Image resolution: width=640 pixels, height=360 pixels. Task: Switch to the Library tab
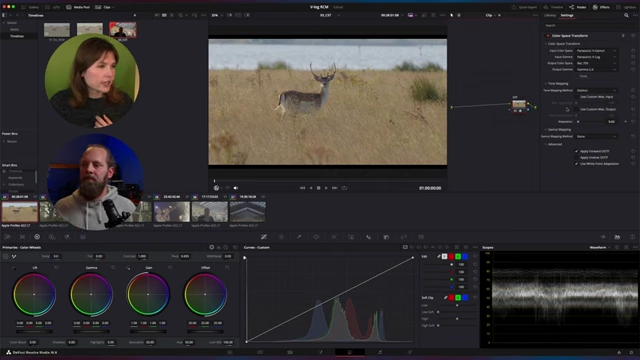tap(550, 15)
